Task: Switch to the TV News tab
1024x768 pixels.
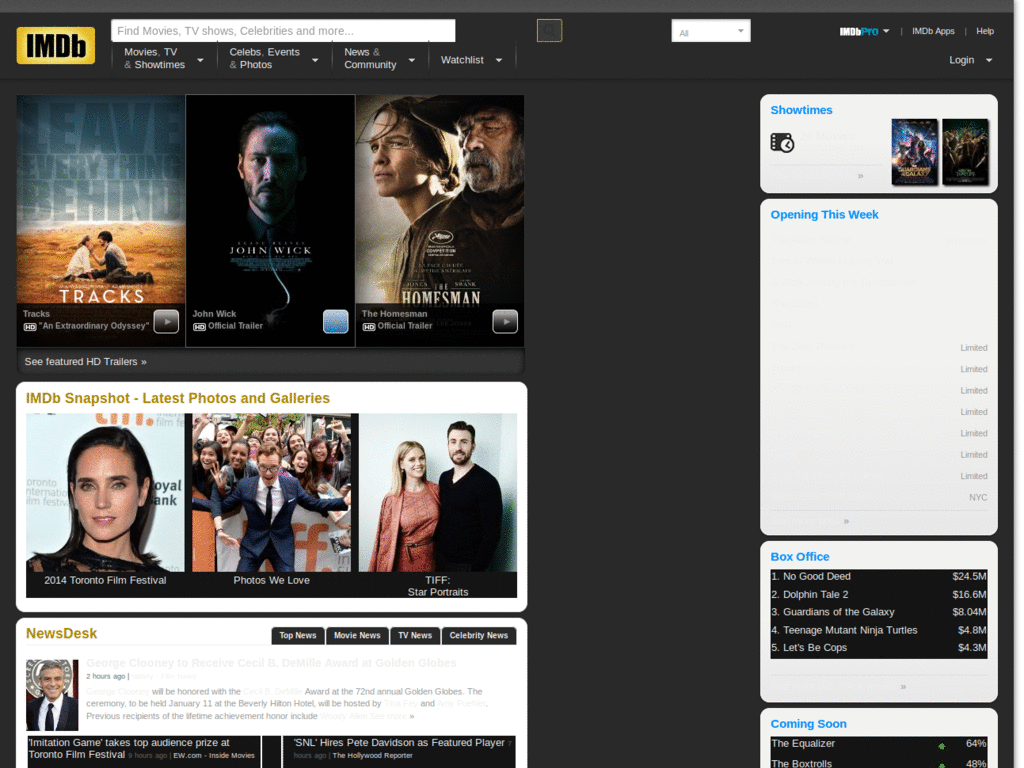Action: [x=415, y=635]
